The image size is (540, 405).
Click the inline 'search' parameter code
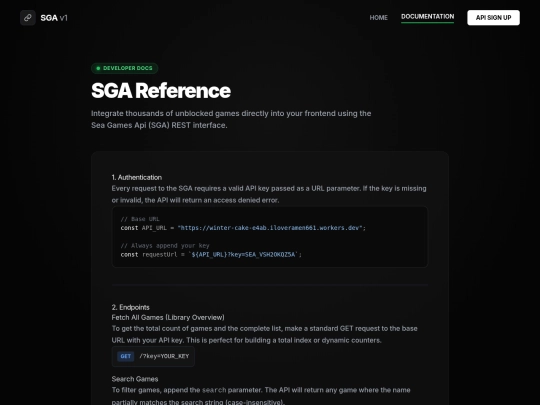click(x=214, y=390)
